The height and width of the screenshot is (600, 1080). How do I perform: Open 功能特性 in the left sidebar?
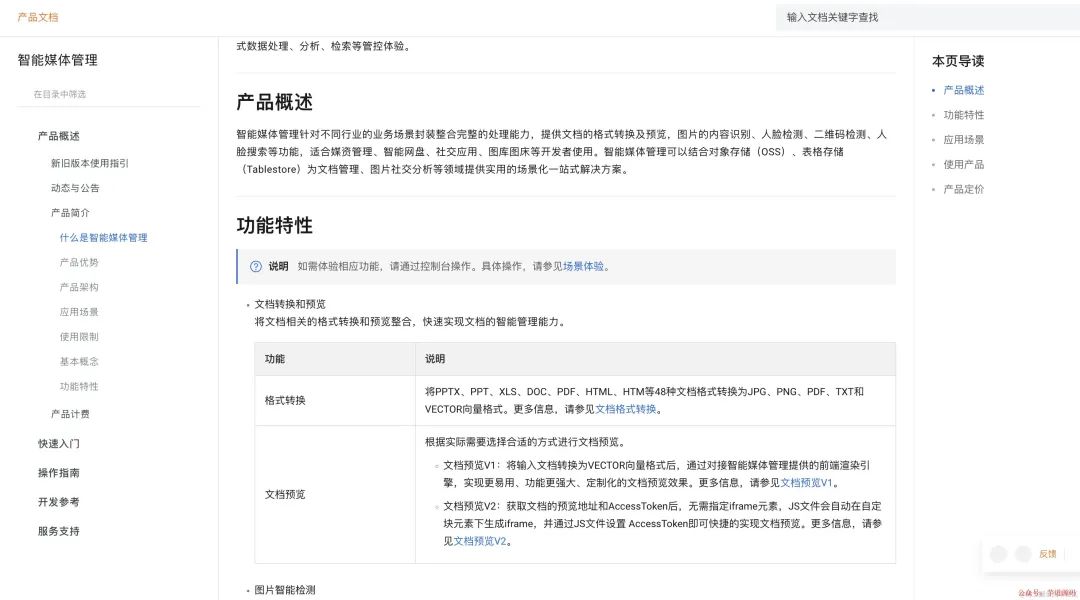pos(79,386)
